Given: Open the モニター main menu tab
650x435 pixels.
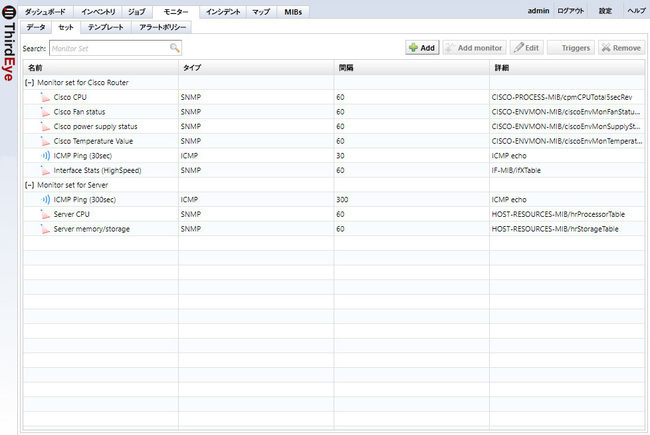Looking at the screenshot, I should click(175, 11).
